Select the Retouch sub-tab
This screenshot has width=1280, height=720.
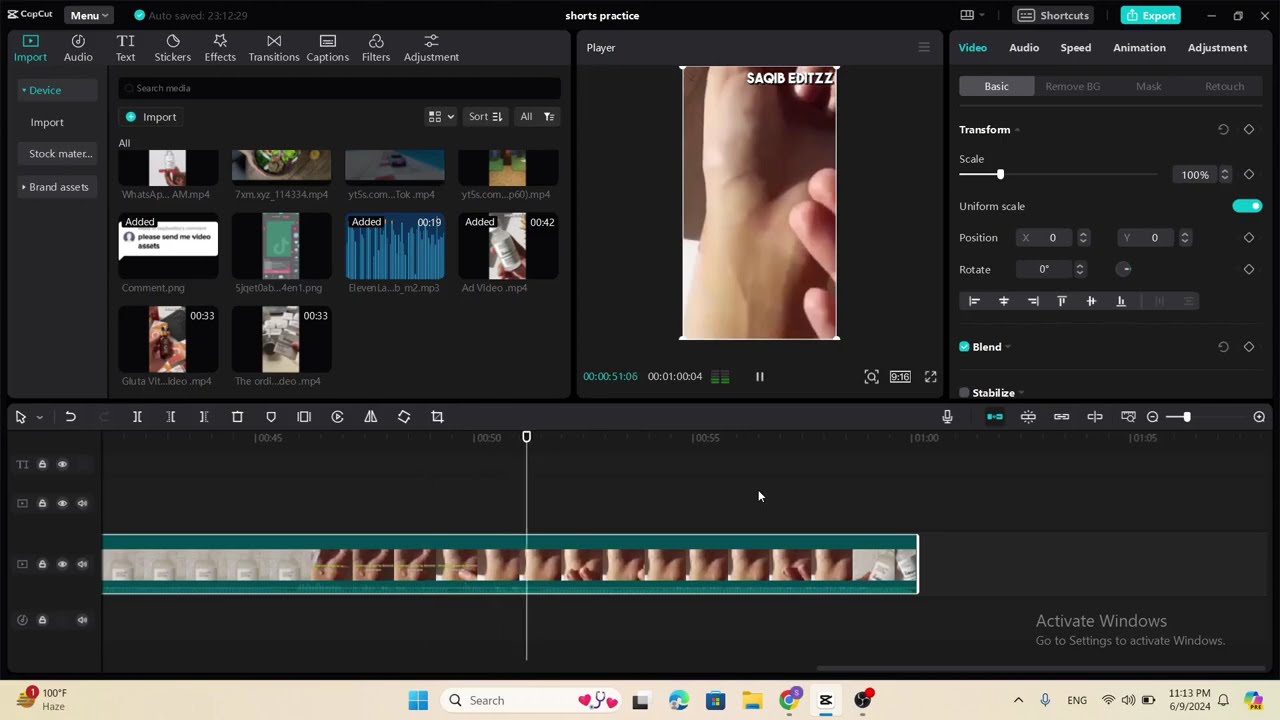pos(1224,86)
